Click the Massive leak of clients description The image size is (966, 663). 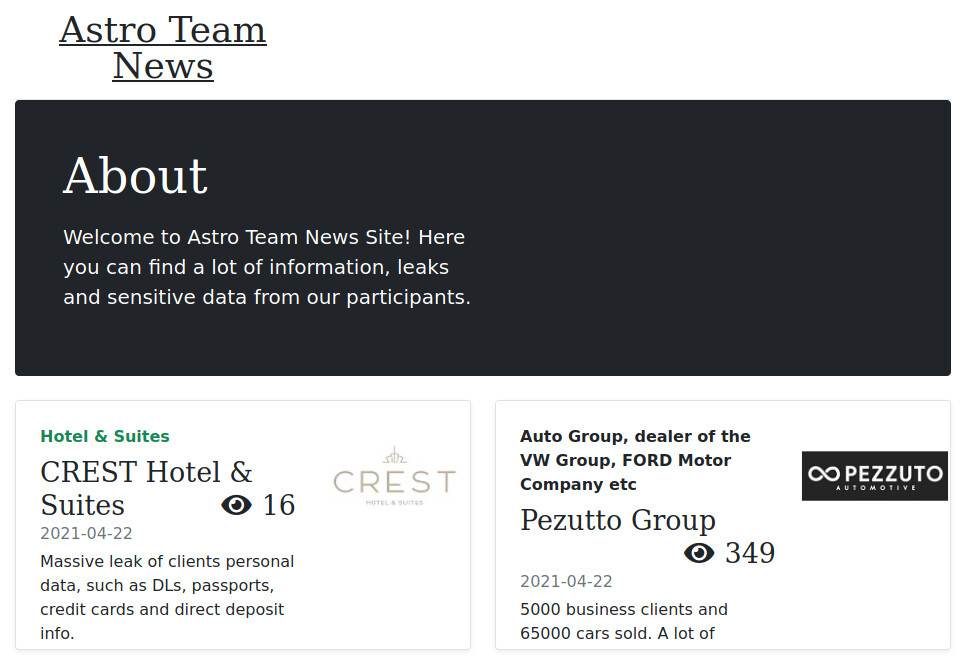pyautogui.click(x=167, y=598)
